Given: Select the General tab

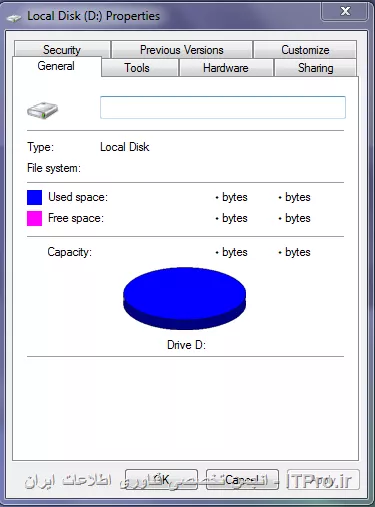Looking at the screenshot, I should (56, 66).
